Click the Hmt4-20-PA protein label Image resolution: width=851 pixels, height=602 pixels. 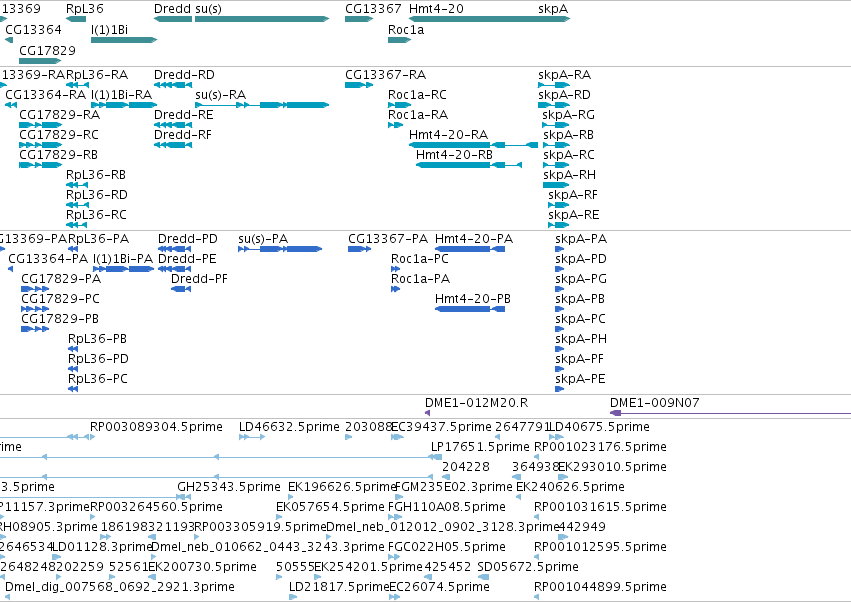pos(474,239)
